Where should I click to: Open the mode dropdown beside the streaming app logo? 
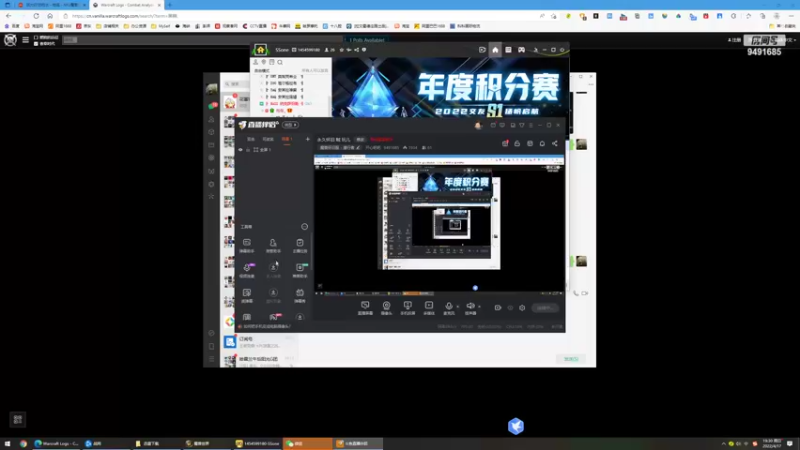coord(290,125)
